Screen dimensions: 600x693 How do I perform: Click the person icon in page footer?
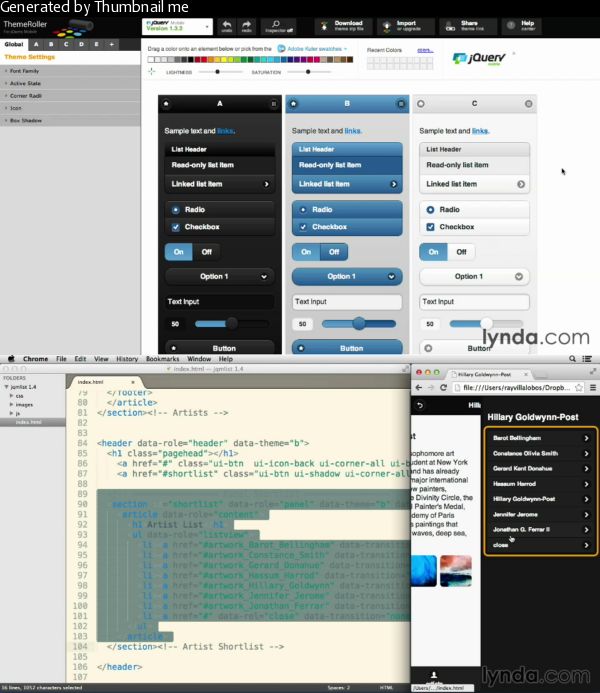pyautogui.click(x=434, y=675)
